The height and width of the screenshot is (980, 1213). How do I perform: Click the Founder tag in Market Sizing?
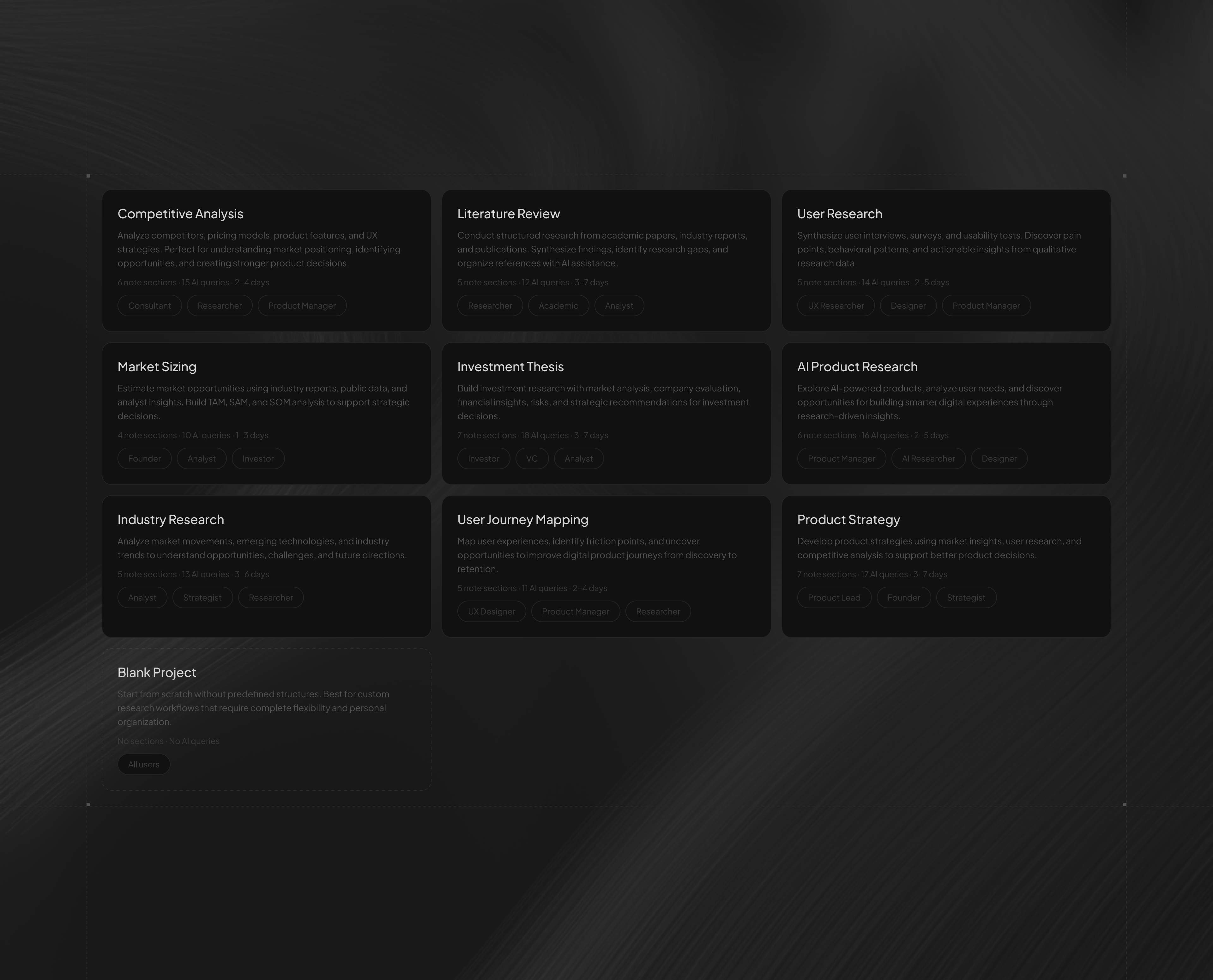point(144,458)
